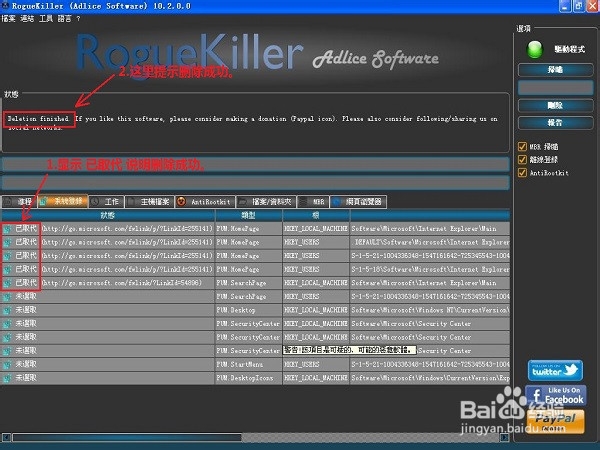Click registry icon in the PUM.StartMenu row
The height and width of the screenshot is (450, 600).
tap(7, 365)
